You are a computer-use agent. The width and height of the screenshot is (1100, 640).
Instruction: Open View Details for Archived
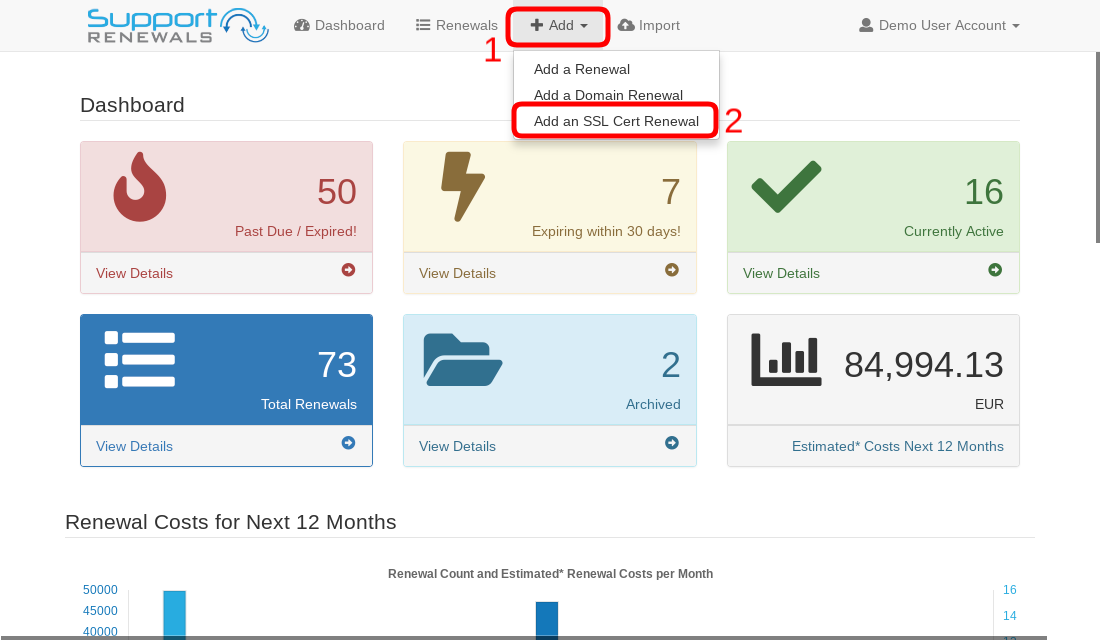tap(457, 446)
